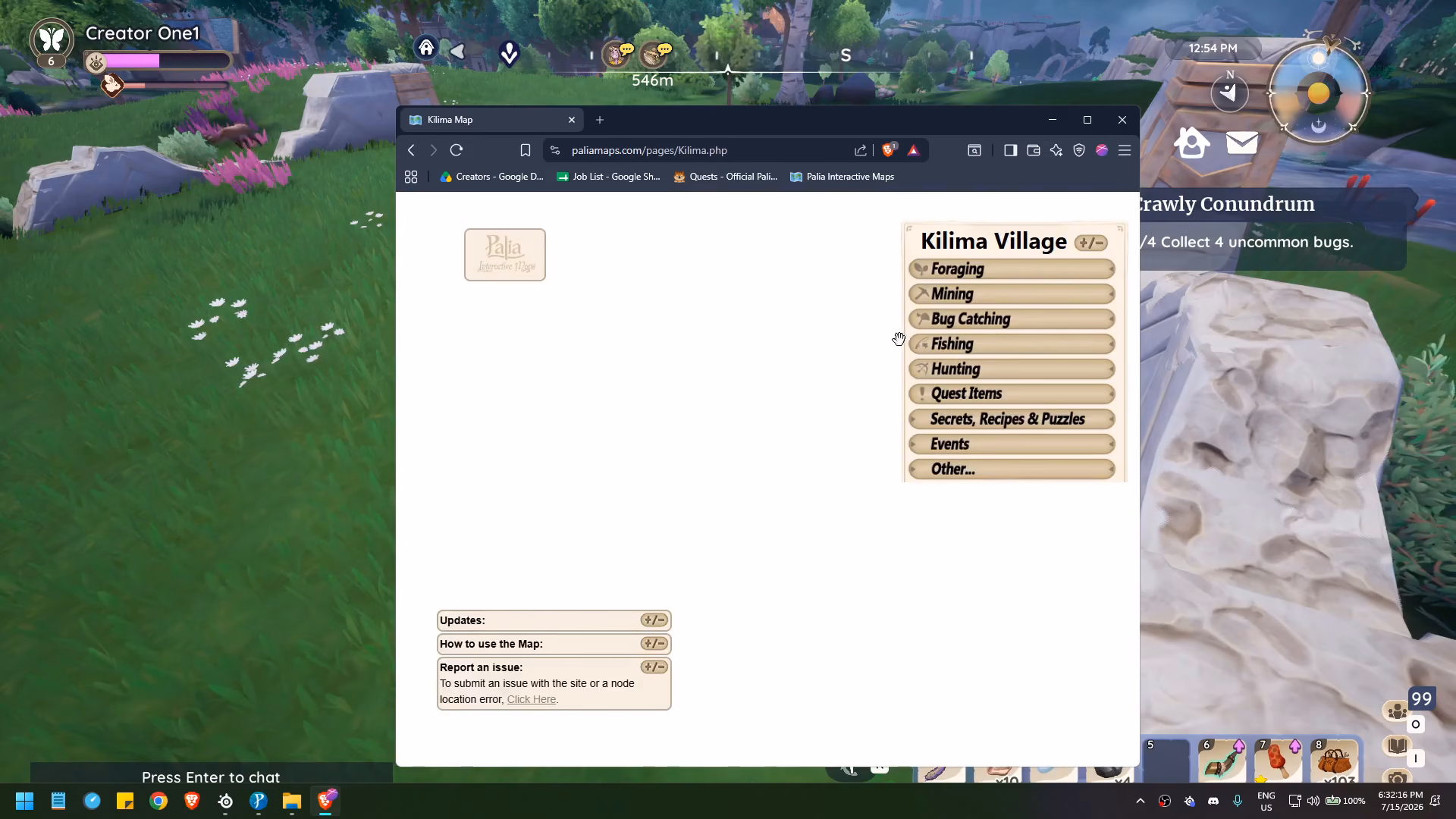Screen dimensions: 1456x819
Task: Expand the Foraging category
Action: tap(1012, 269)
